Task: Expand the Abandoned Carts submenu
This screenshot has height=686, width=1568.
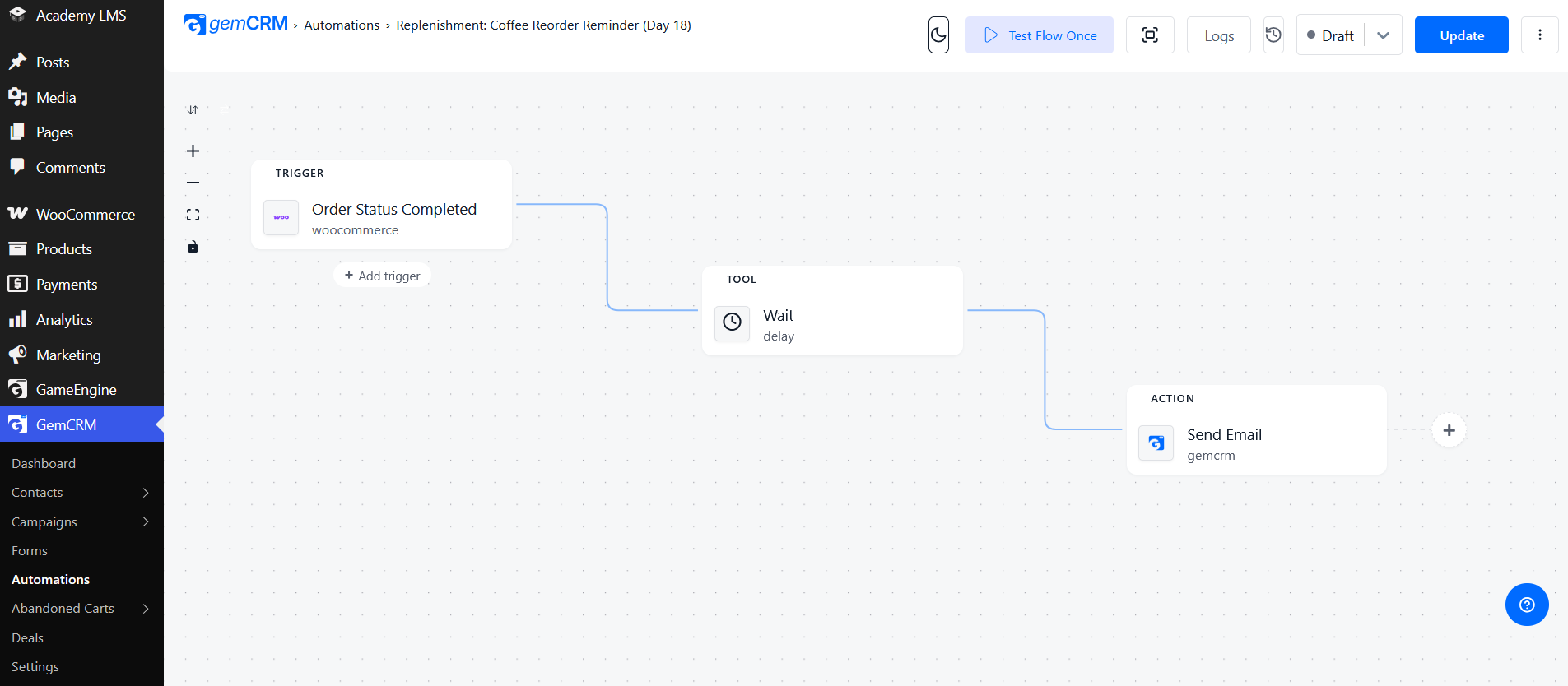Action: 146,609
